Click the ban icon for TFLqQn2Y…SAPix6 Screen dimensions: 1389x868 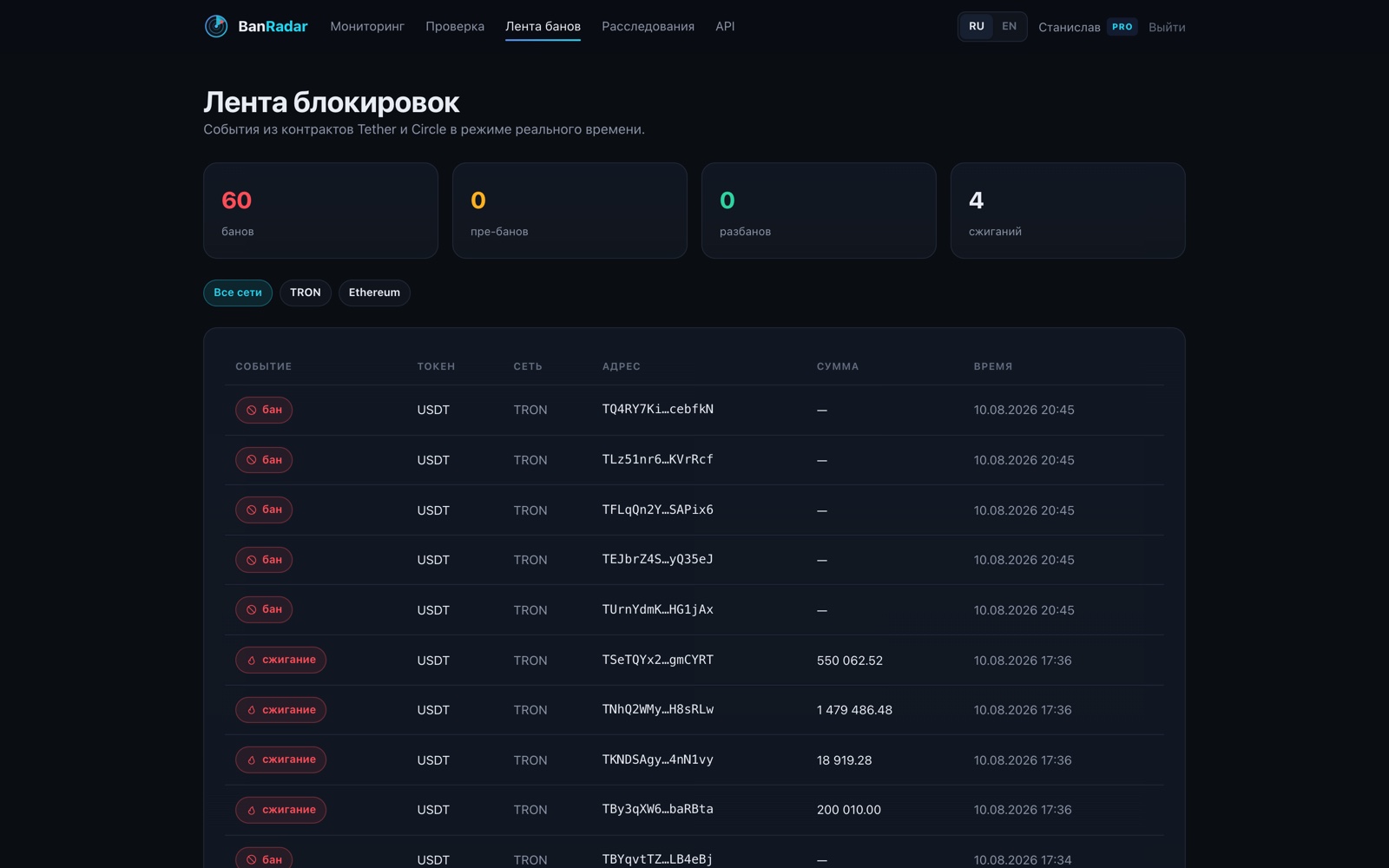point(252,510)
